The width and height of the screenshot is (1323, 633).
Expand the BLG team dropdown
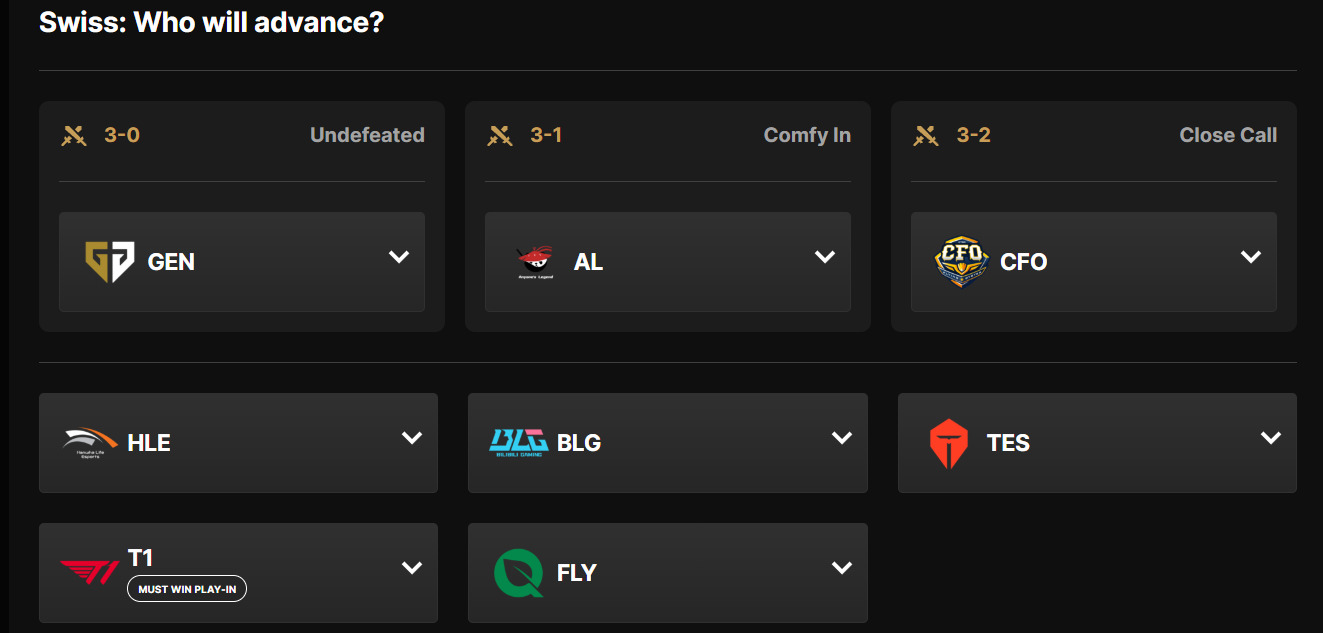(841, 437)
